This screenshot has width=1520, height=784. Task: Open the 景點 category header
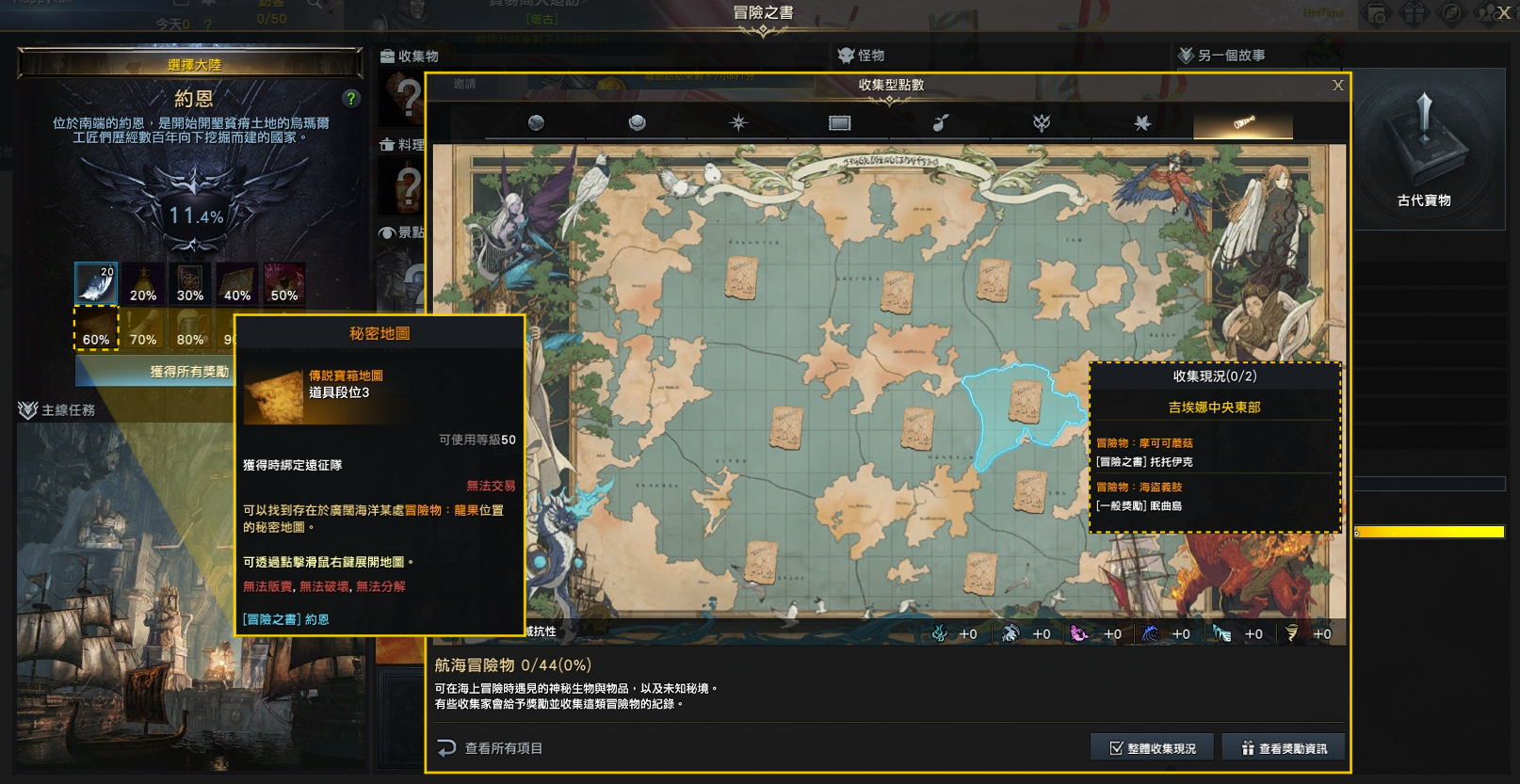click(402, 232)
